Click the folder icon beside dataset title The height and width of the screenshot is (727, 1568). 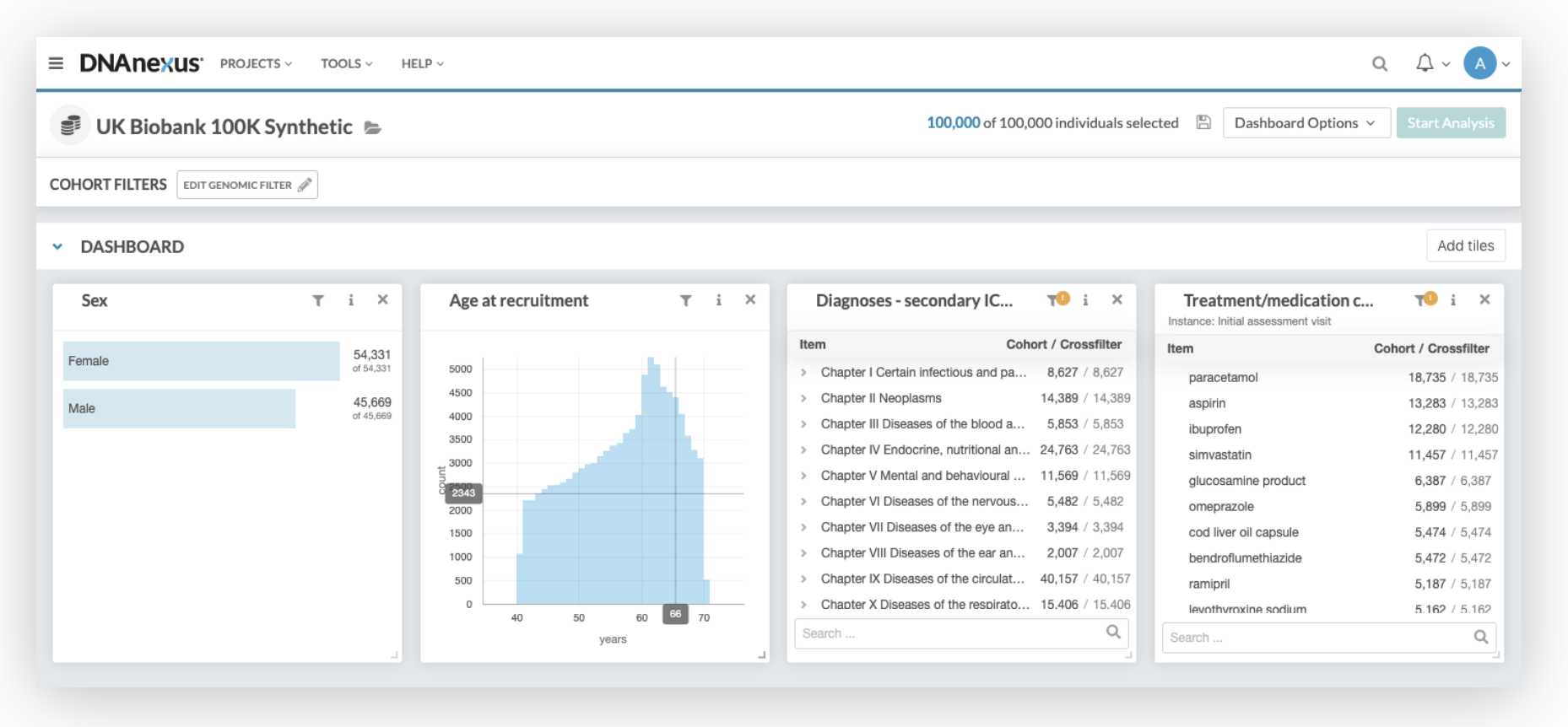coord(372,127)
